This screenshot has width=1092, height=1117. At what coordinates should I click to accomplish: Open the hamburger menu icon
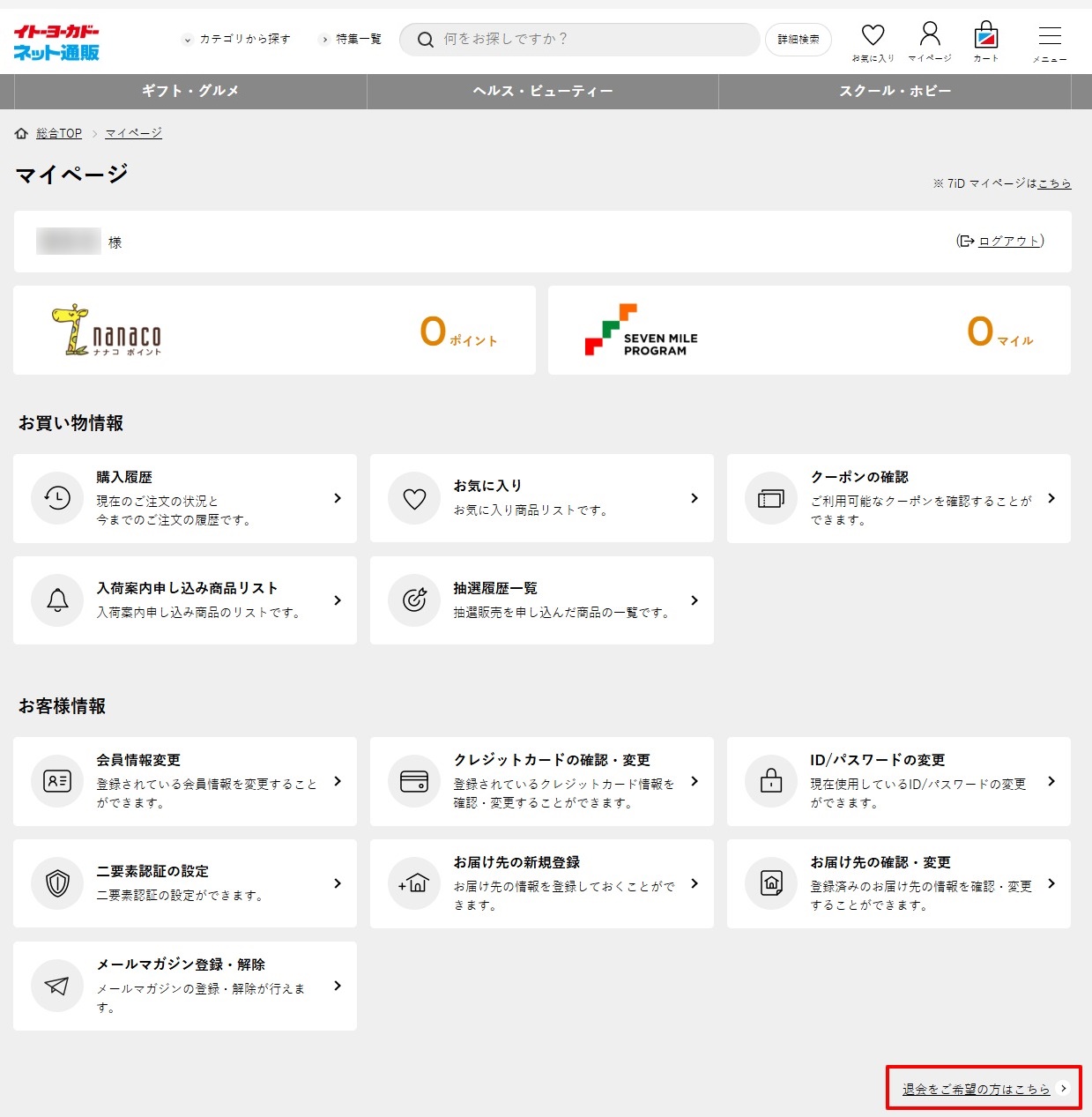1049,37
